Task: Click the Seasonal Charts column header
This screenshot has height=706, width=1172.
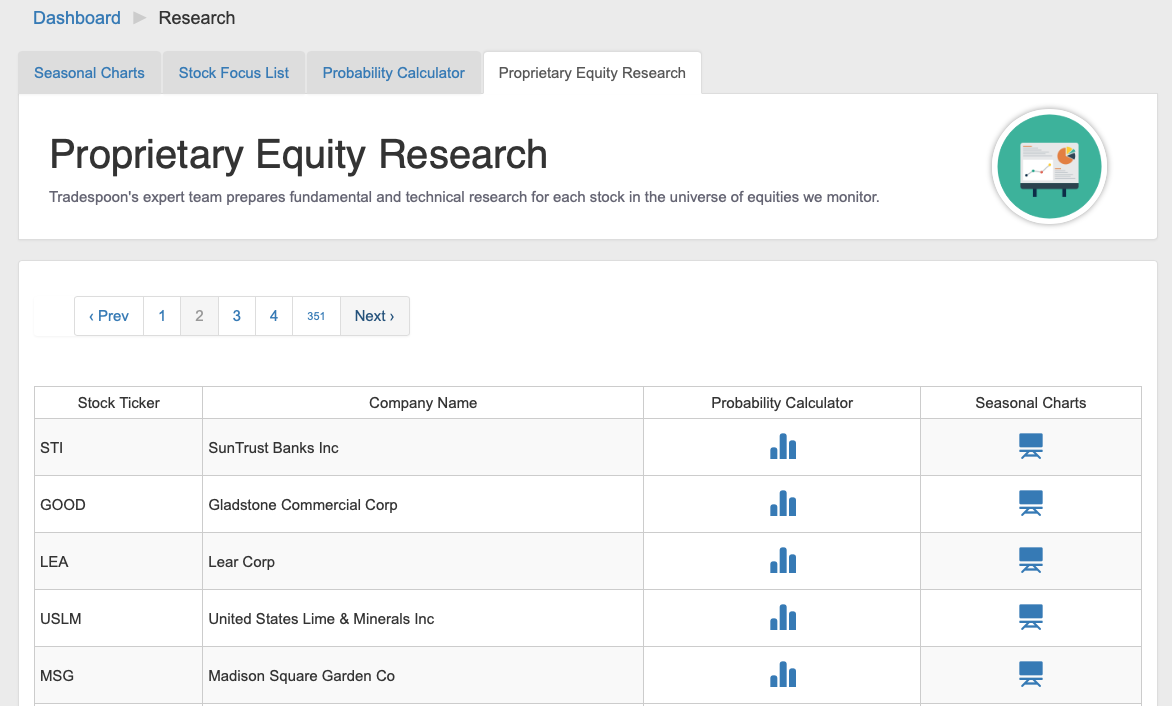Action: [x=1031, y=403]
